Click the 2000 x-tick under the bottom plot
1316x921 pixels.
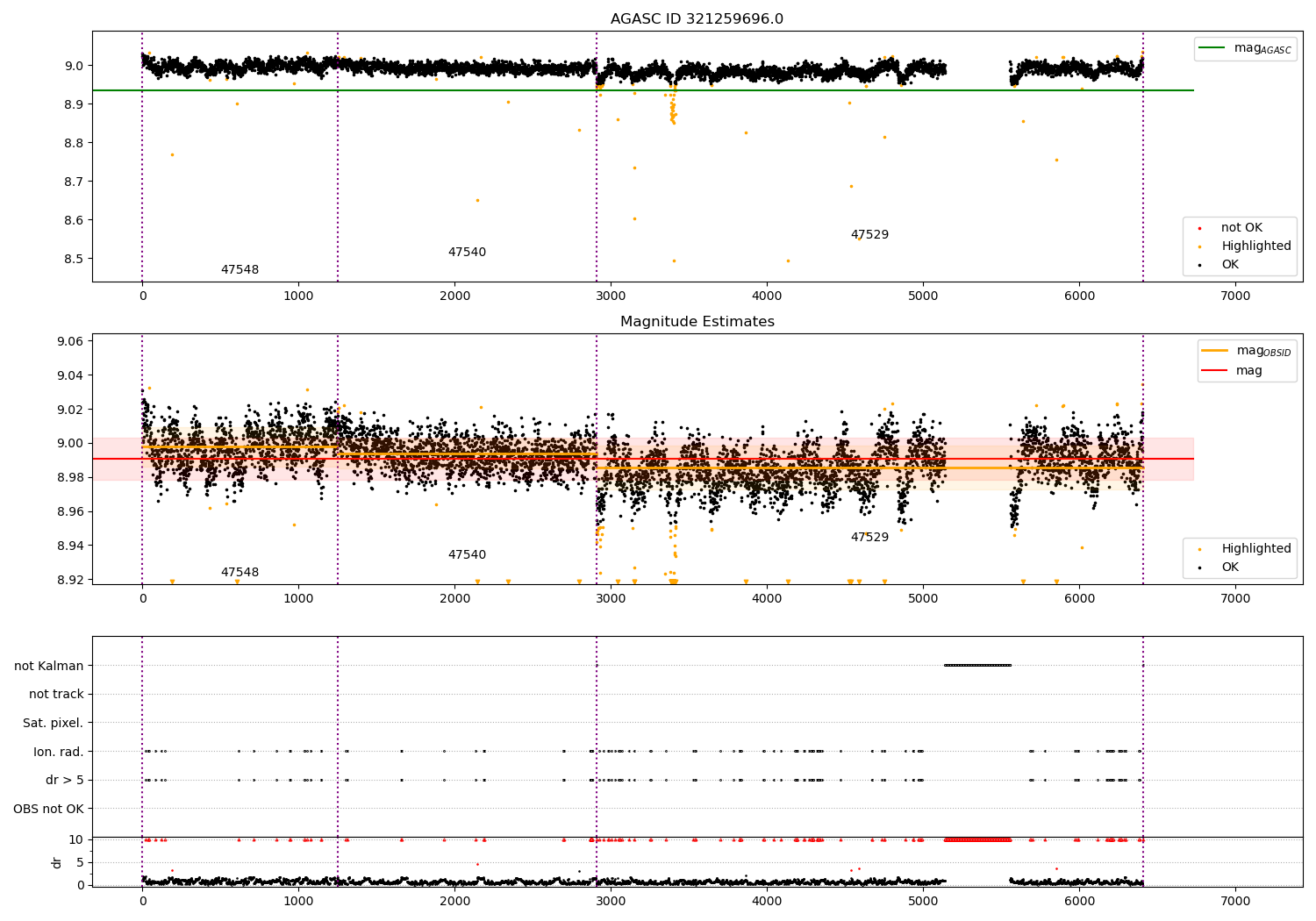point(454,902)
